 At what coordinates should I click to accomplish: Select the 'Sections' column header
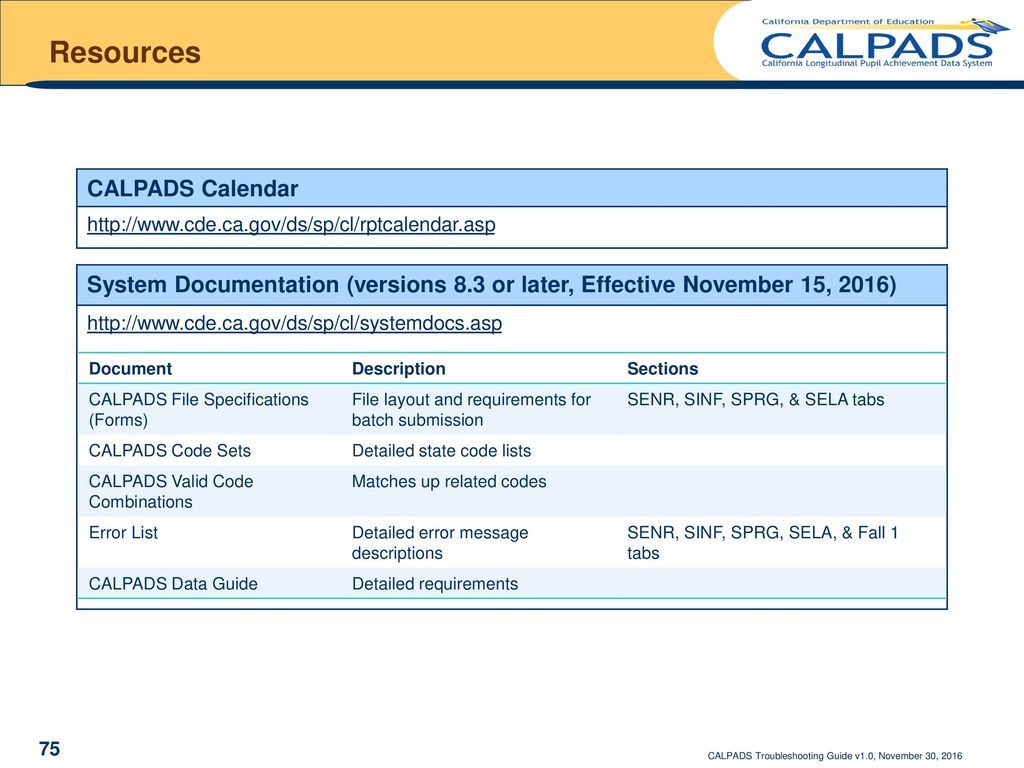pos(662,369)
